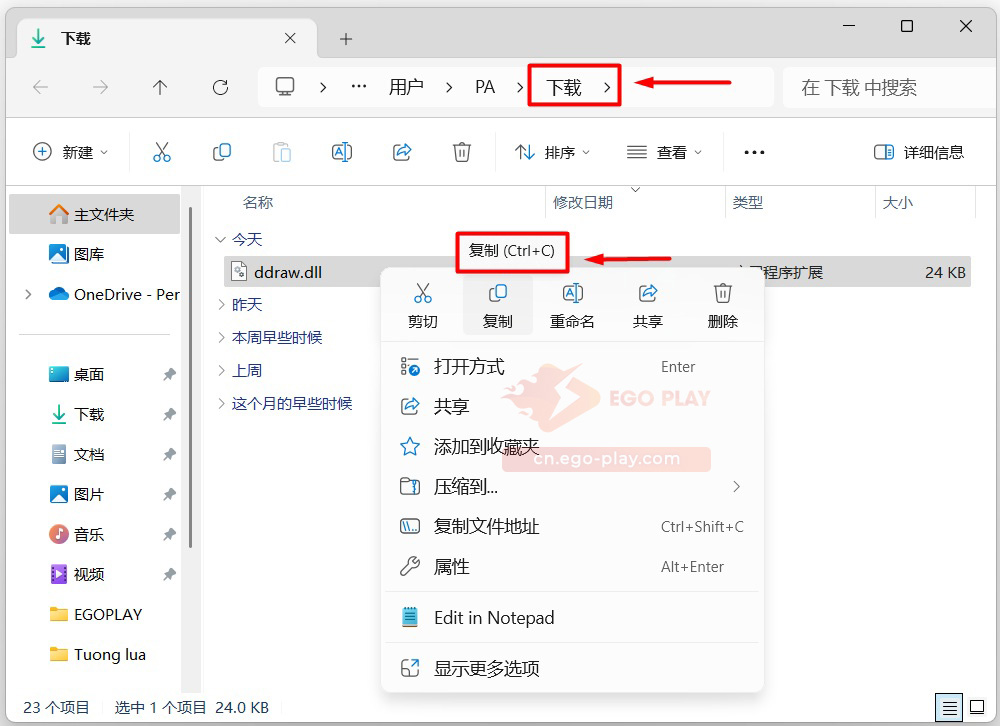Sort by the 名称 column header
Screen dimensions: 1000x726
[x=258, y=203]
